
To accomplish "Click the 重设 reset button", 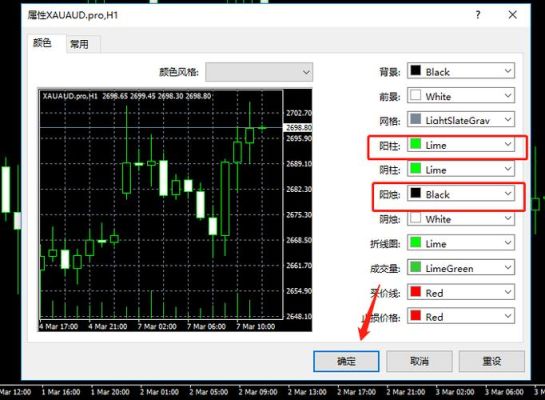I will [492, 361].
